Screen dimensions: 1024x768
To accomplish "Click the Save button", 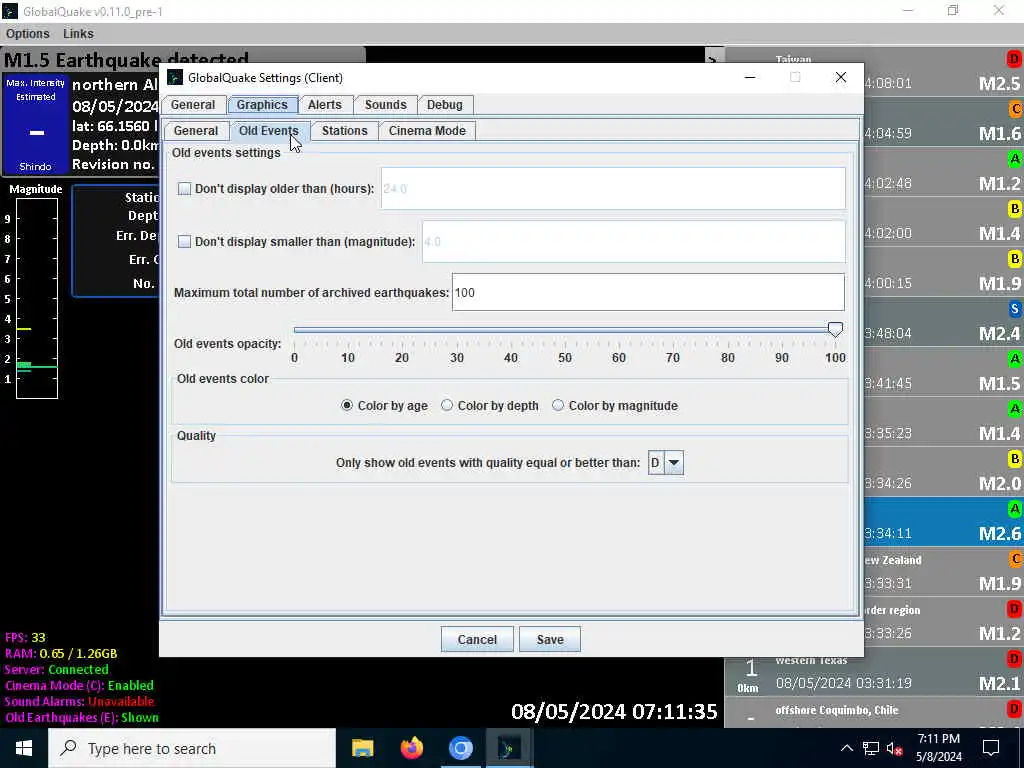I will point(550,639).
